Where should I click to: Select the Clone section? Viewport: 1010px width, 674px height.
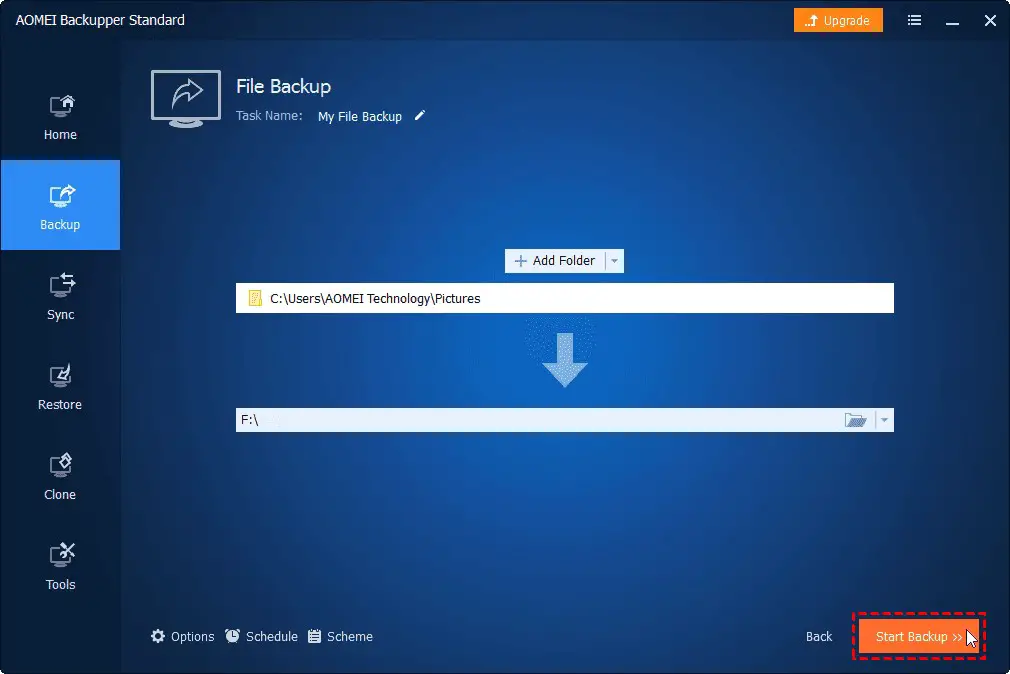click(60, 476)
